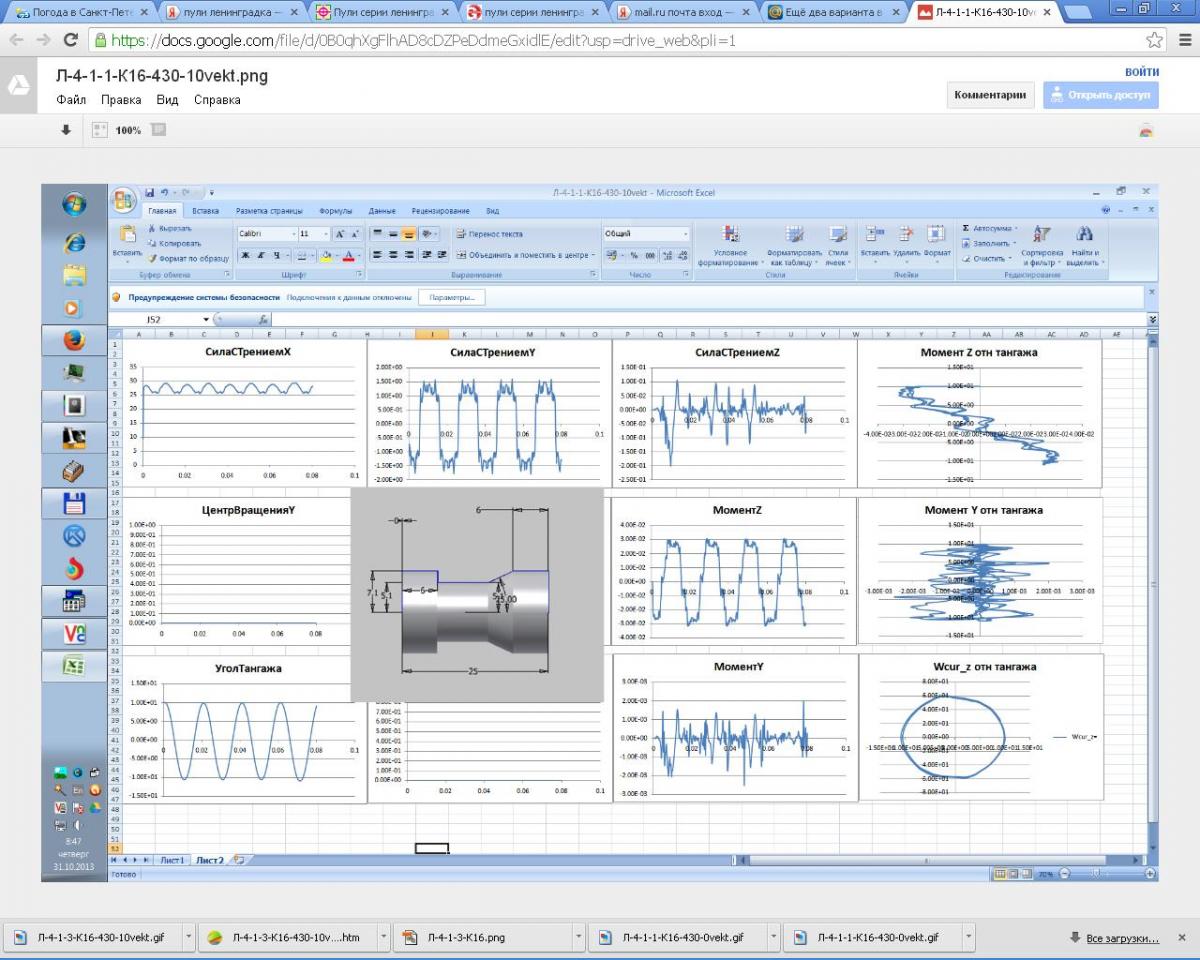Click the Google Drive logo icon
Image resolution: width=1200 pixels, height=960 pixels.
coord(19,87)
